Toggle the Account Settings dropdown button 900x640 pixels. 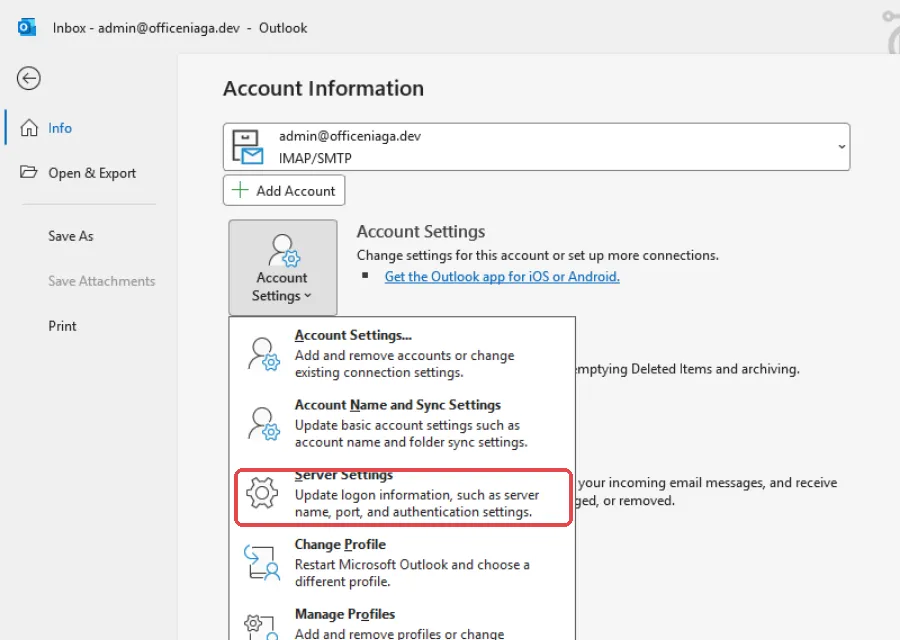click(x=282, y=267)
